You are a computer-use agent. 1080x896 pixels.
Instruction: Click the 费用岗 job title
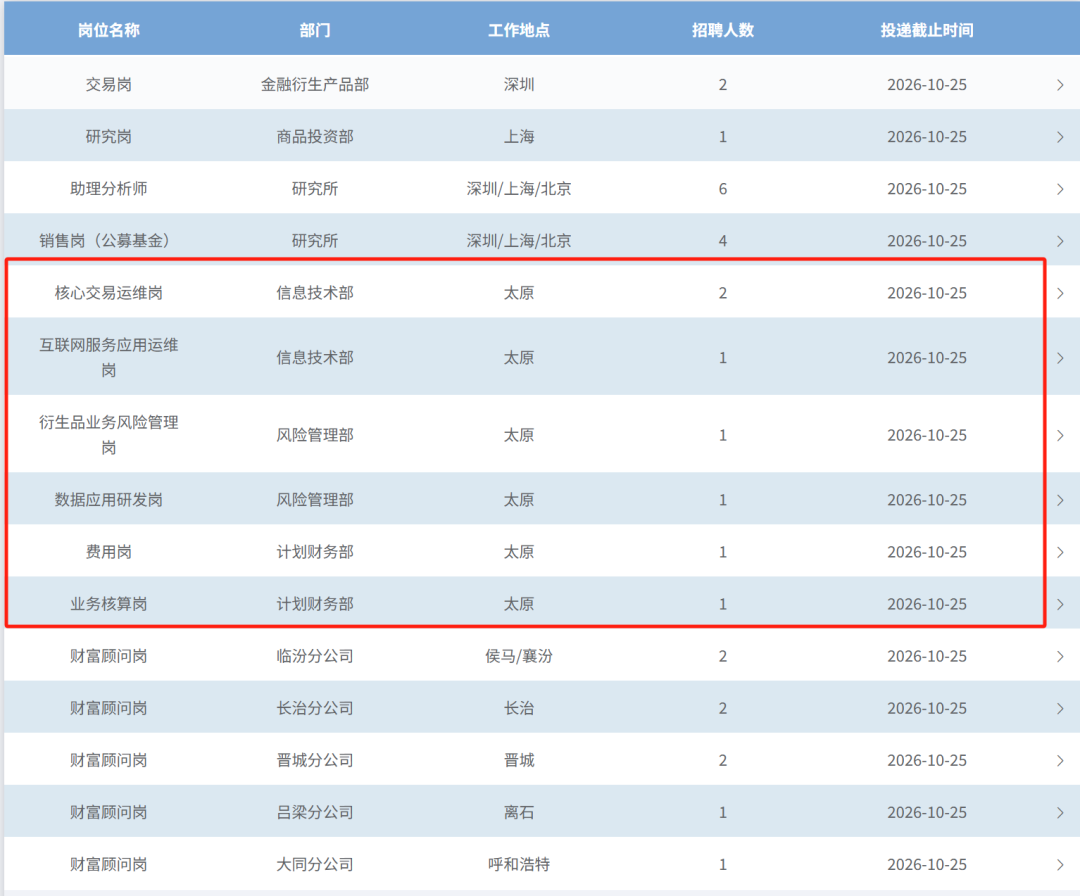pyautogui.click(x=109, y=552)
